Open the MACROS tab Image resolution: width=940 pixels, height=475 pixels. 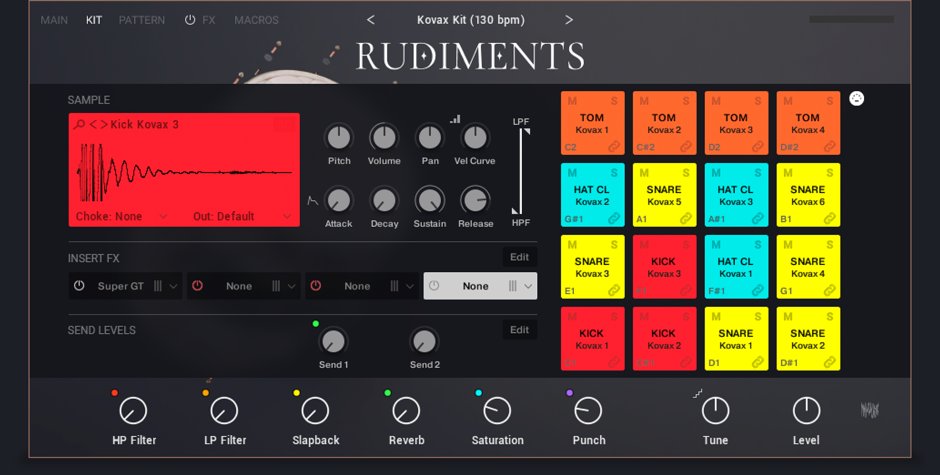pos(256,20)
